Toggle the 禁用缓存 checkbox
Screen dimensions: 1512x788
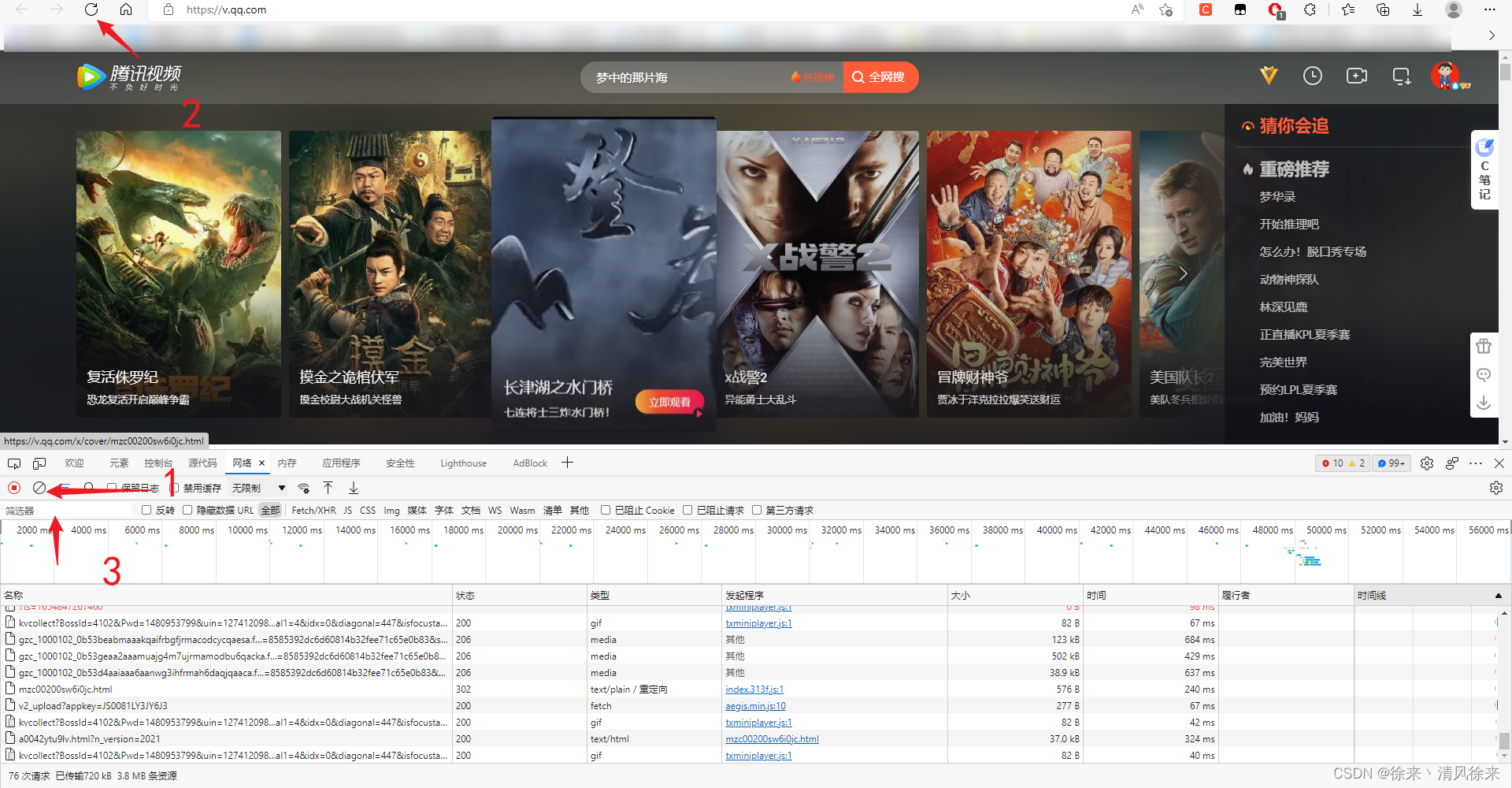pos(175,488)
